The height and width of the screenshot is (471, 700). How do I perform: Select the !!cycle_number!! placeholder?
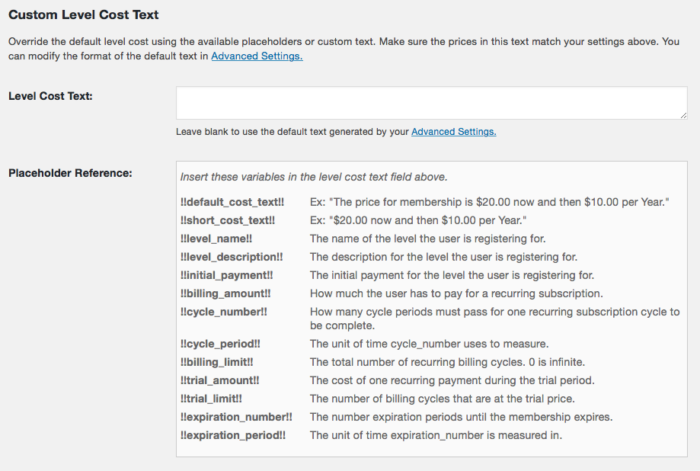pyautogui.click(x=224, y=312)
